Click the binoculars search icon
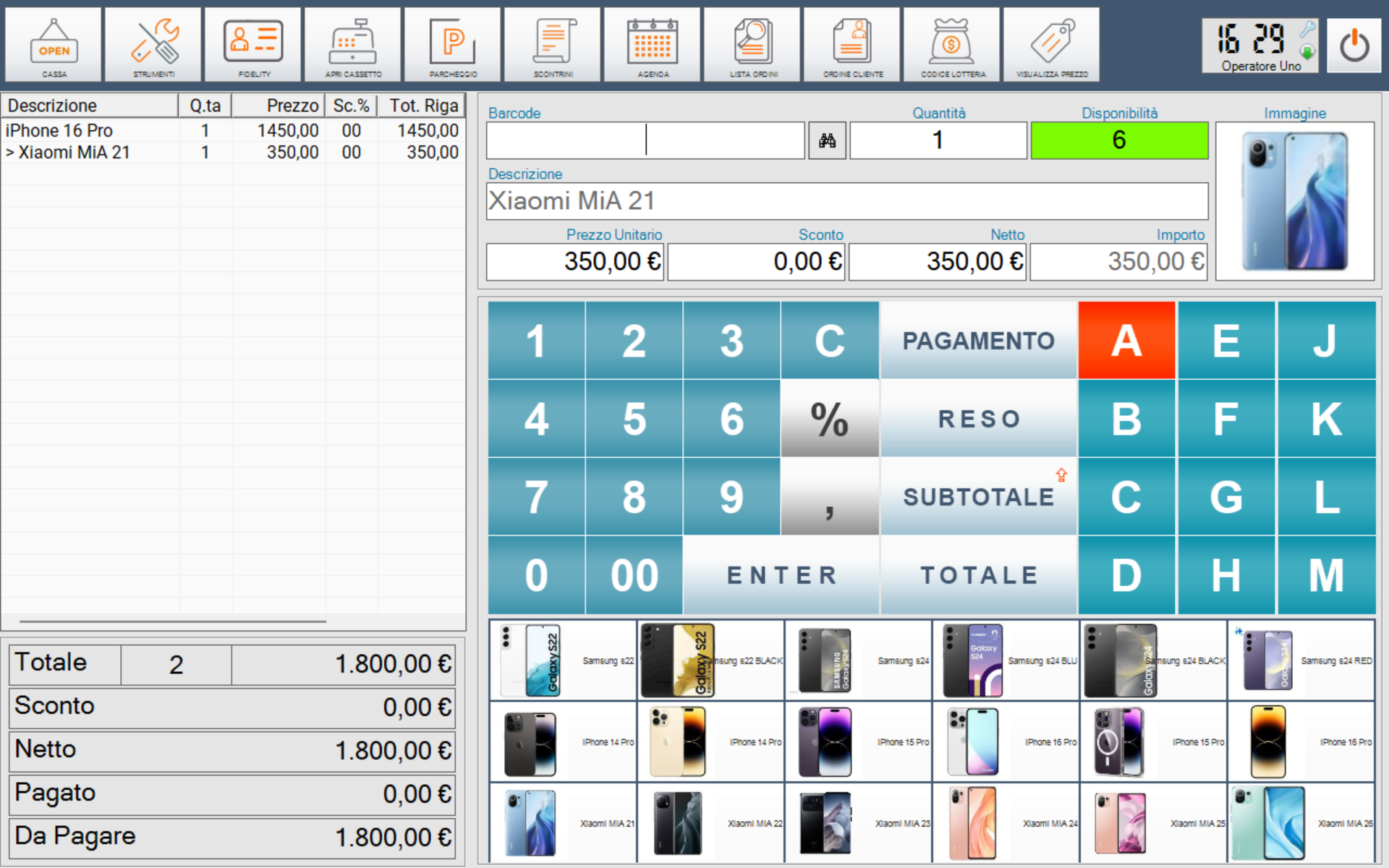The height and width of the screenshot is (868, 1389). [x=827, y=140]
